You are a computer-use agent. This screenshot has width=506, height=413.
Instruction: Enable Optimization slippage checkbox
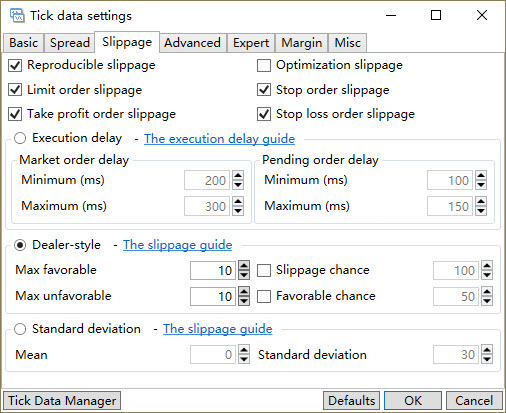(x=264, y=65)
